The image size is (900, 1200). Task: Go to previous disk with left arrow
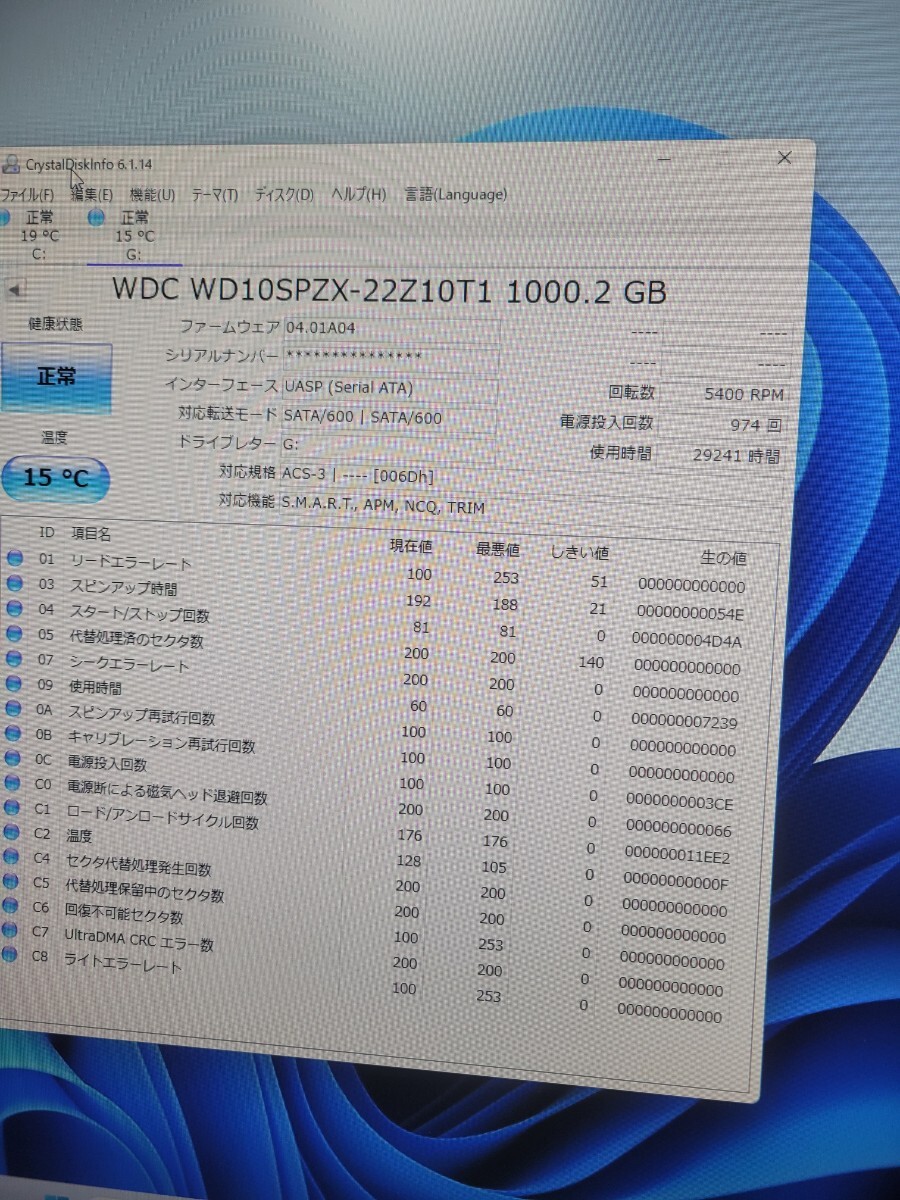(x=15, y=290)
